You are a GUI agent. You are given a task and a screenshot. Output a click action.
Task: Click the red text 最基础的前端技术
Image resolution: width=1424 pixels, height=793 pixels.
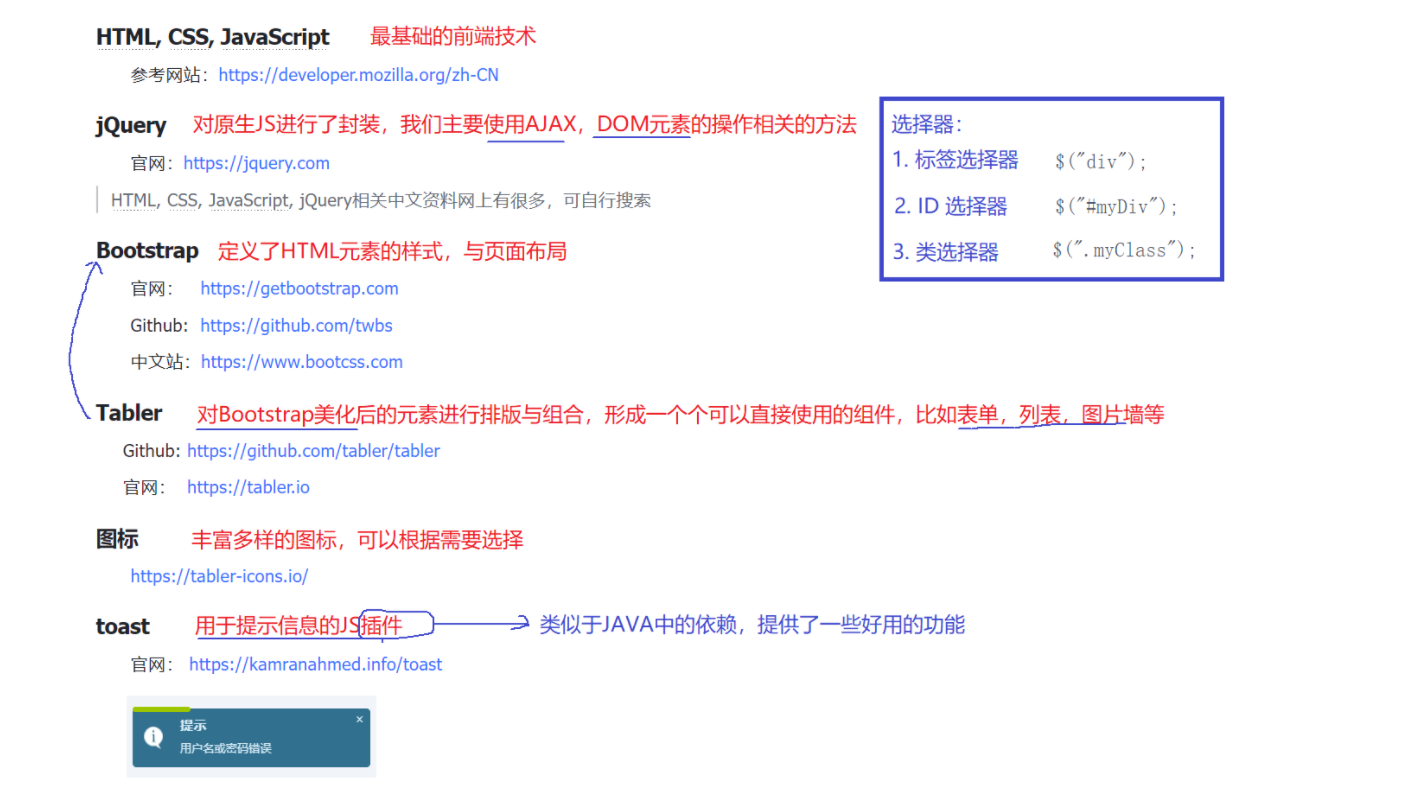(x=453, y=37)
